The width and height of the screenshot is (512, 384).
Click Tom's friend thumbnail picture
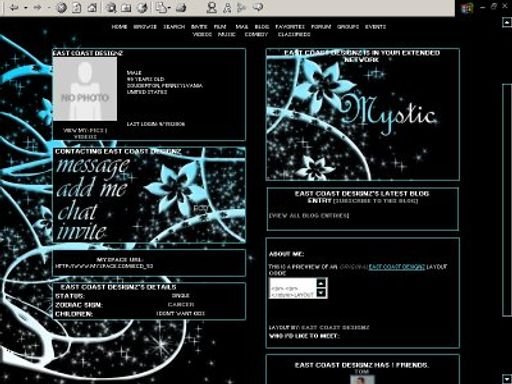click(x=362, y=380)
